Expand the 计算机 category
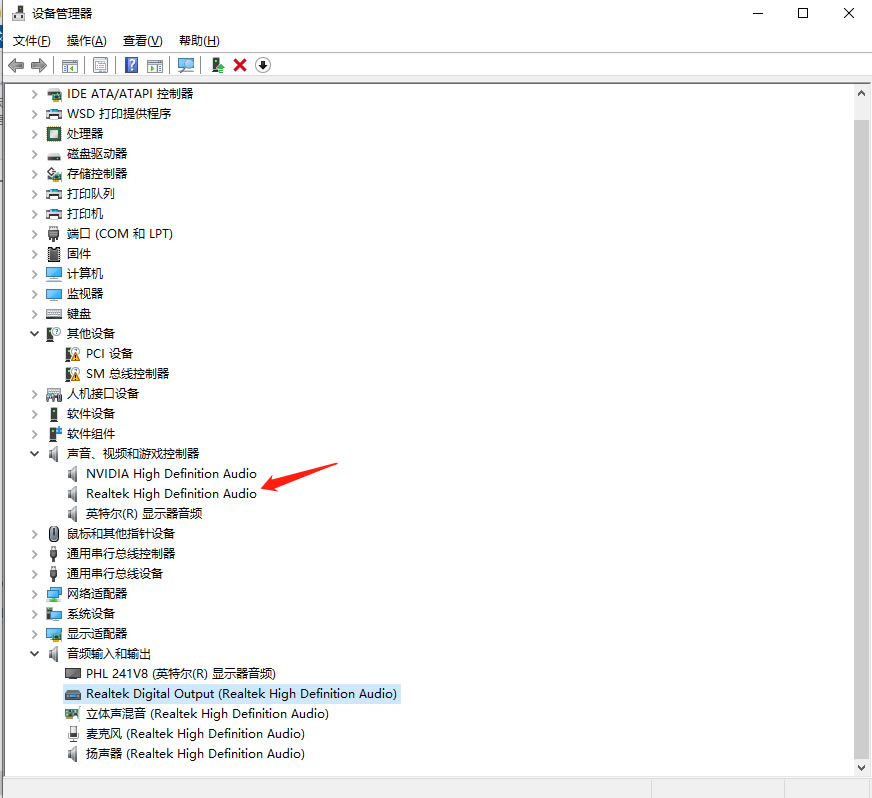Viewport: 872px width, 798px height. click(34, 274)
